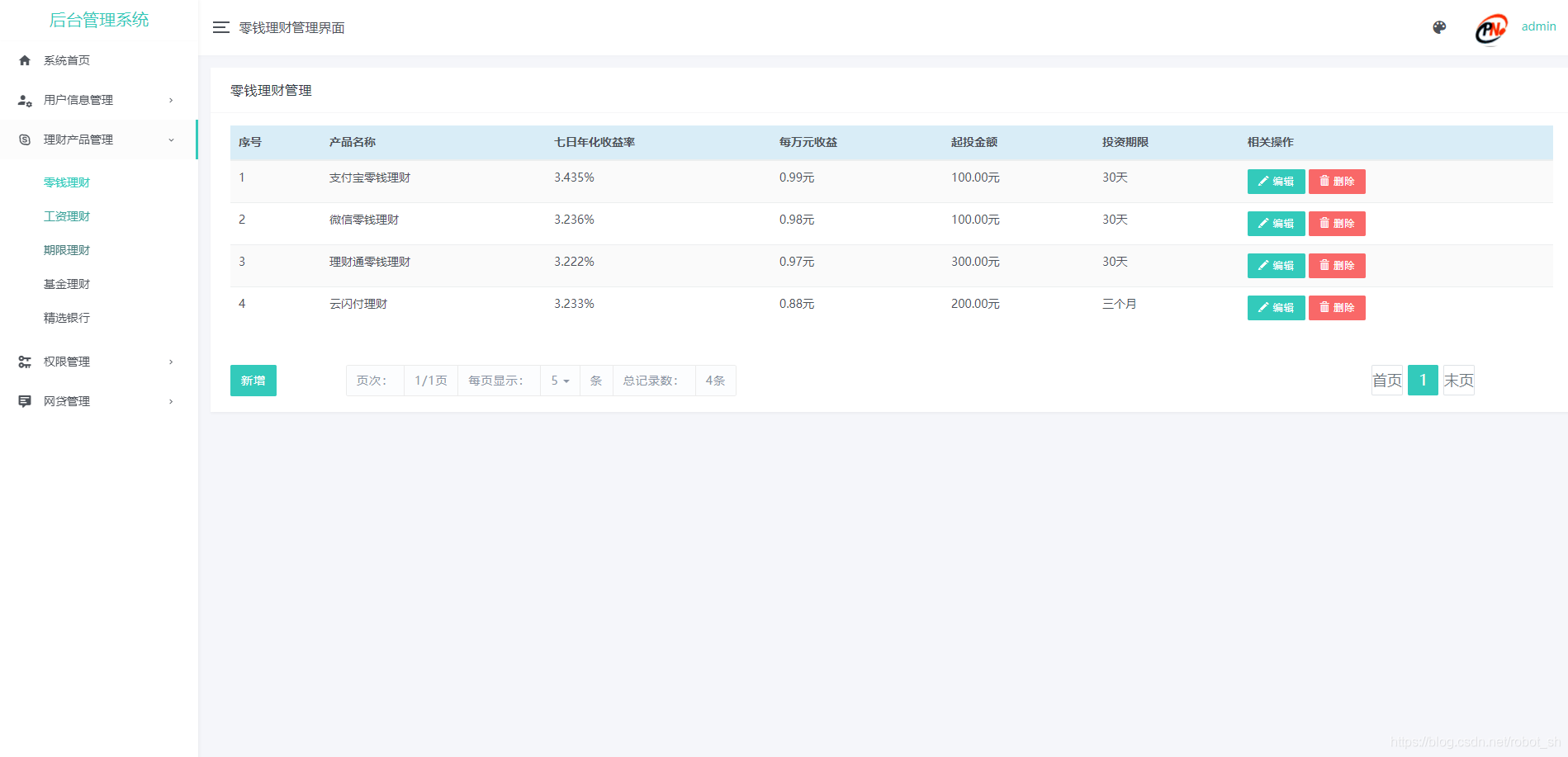Click the 七日年化收益率 column header
The width and height of the screenshot is (1568, 757).
tap(595, 142)
